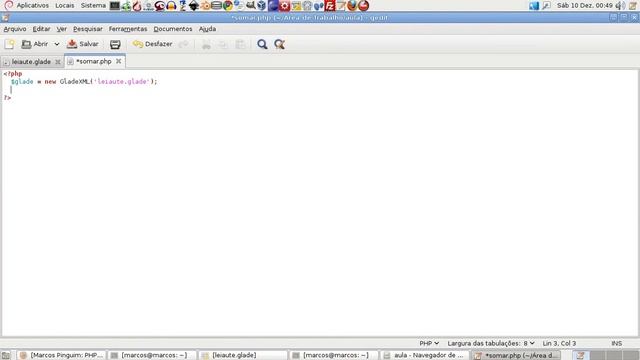The image size is (640, 360).
Task: Switch to *somar.php gedit taskbar entry
Action: (516, 356)
